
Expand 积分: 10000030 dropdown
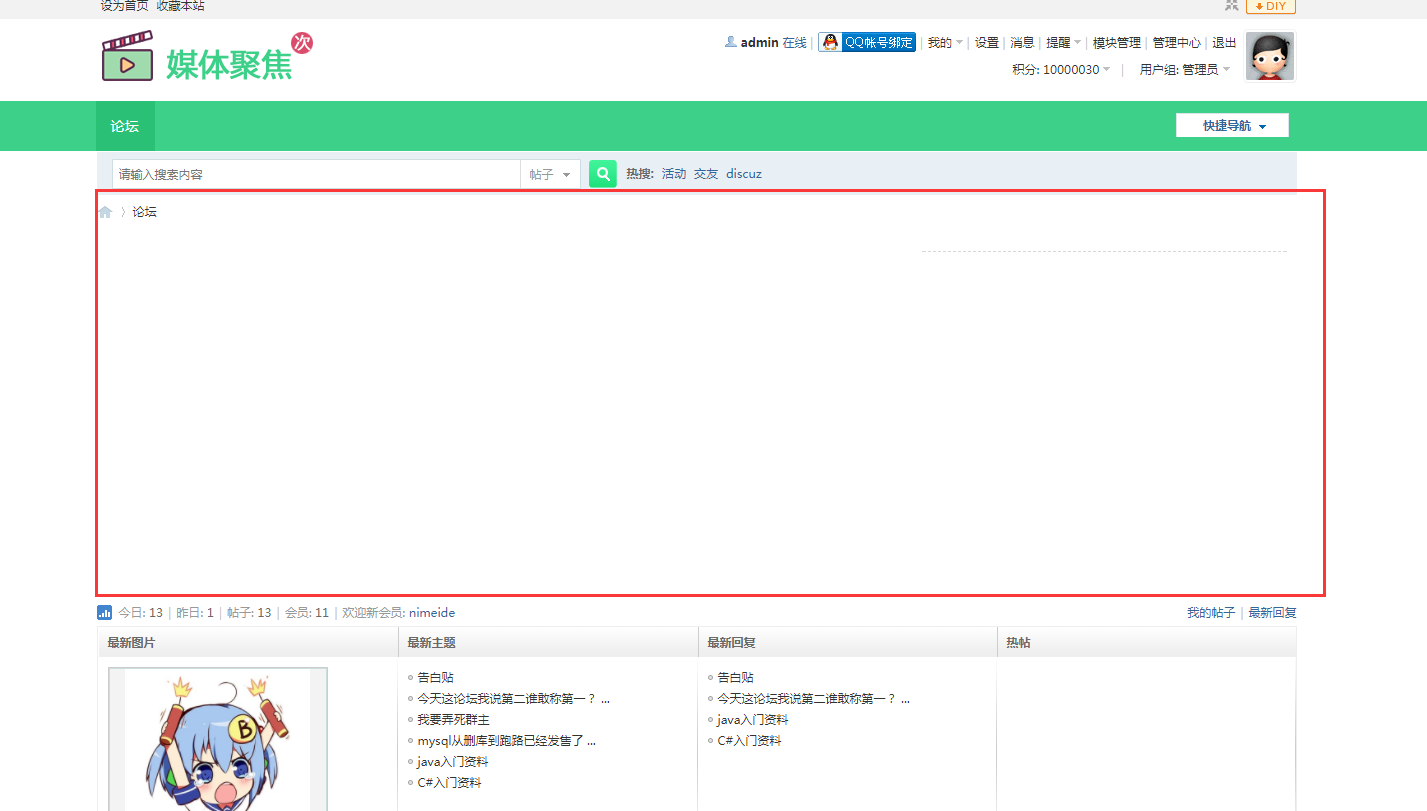point(1061,70)
